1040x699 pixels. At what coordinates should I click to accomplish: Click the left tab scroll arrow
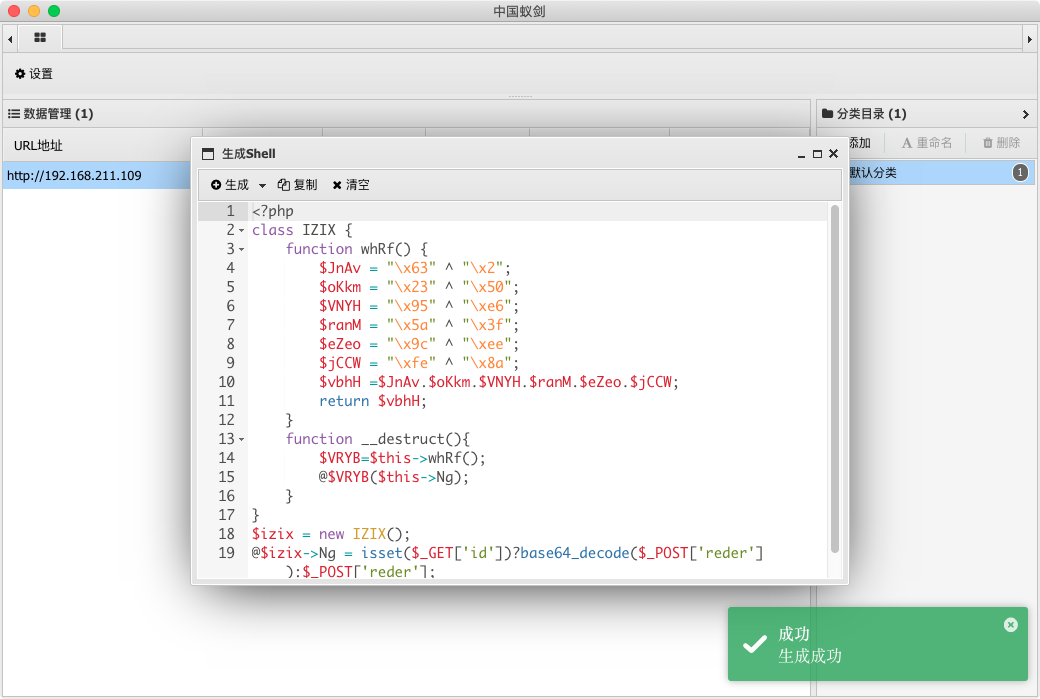pyautogui.click(x=10, y=39)
